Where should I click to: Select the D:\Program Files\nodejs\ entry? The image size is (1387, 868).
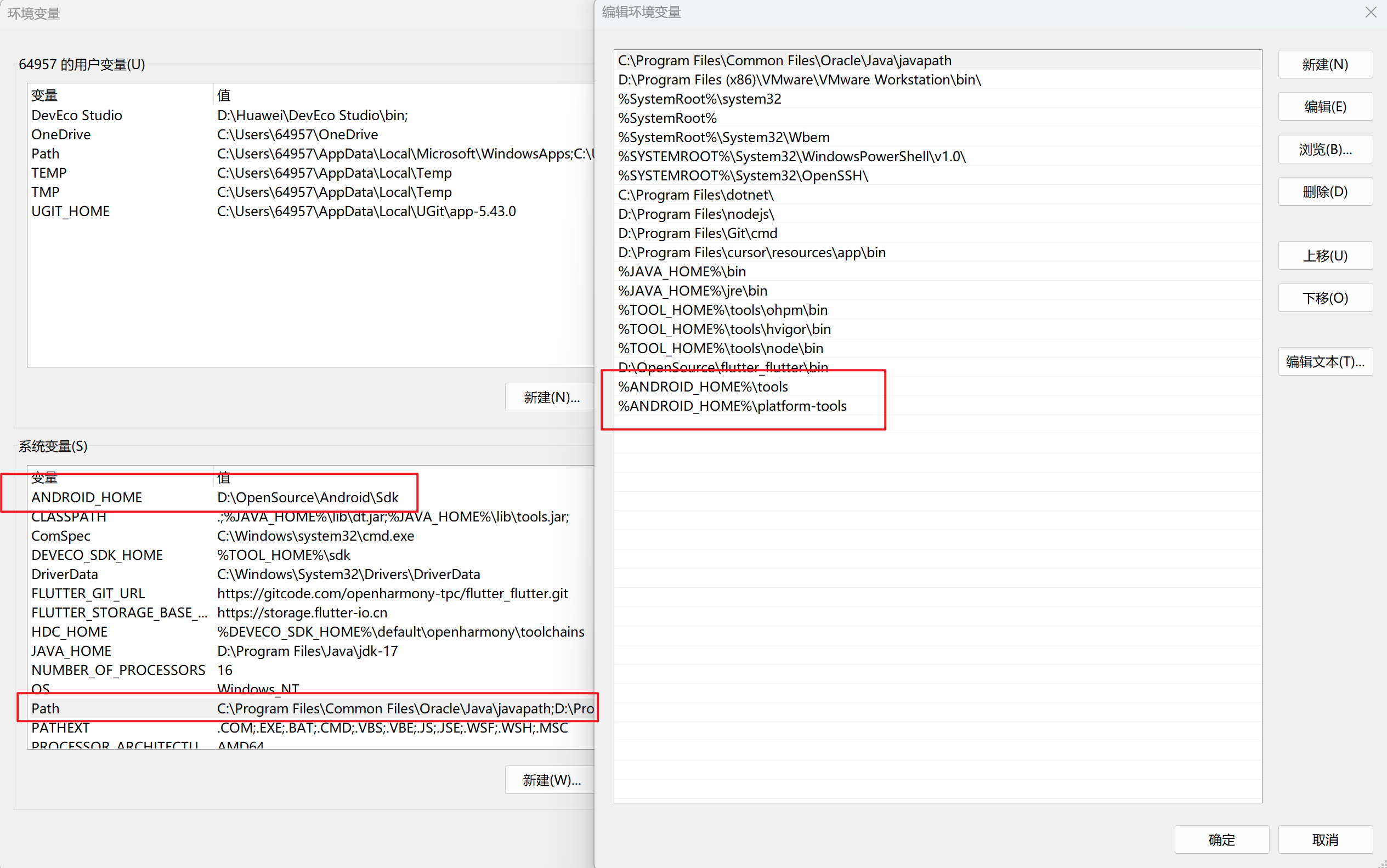tap(696, 214)
